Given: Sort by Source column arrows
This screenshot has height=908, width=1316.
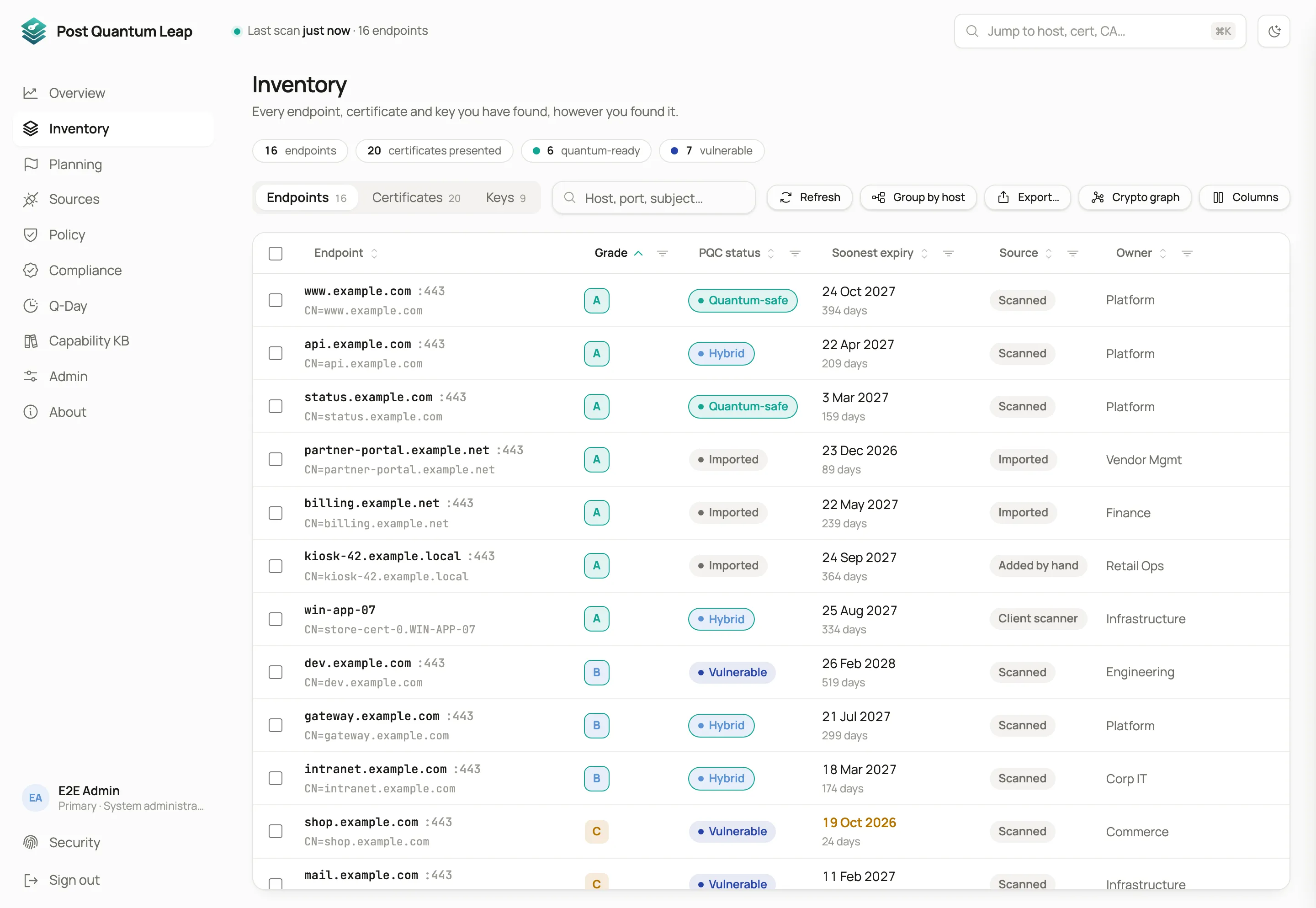Looking at the screenshot, I should pyautogui.click(x=1048, y=253).
